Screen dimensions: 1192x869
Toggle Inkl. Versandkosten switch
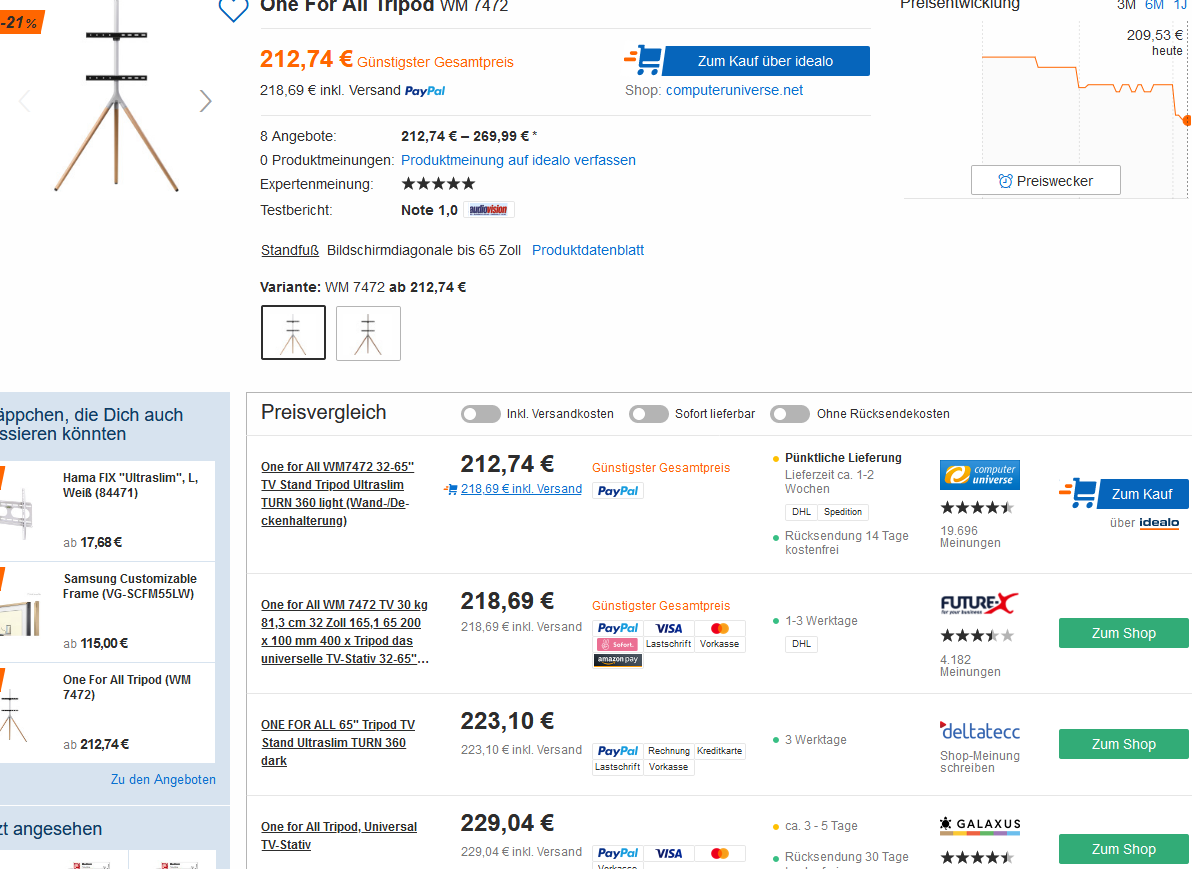click(x=481, y=414)
